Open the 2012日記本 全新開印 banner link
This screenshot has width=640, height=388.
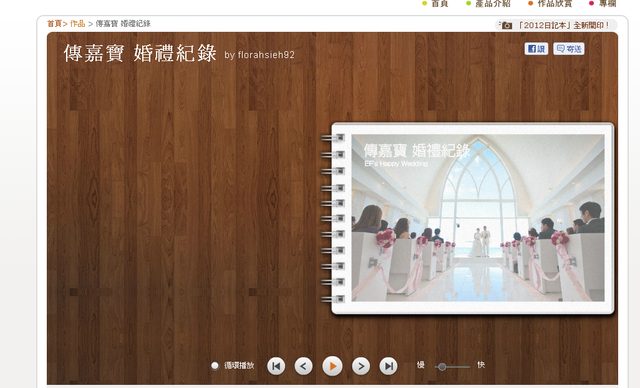[564, 25]
